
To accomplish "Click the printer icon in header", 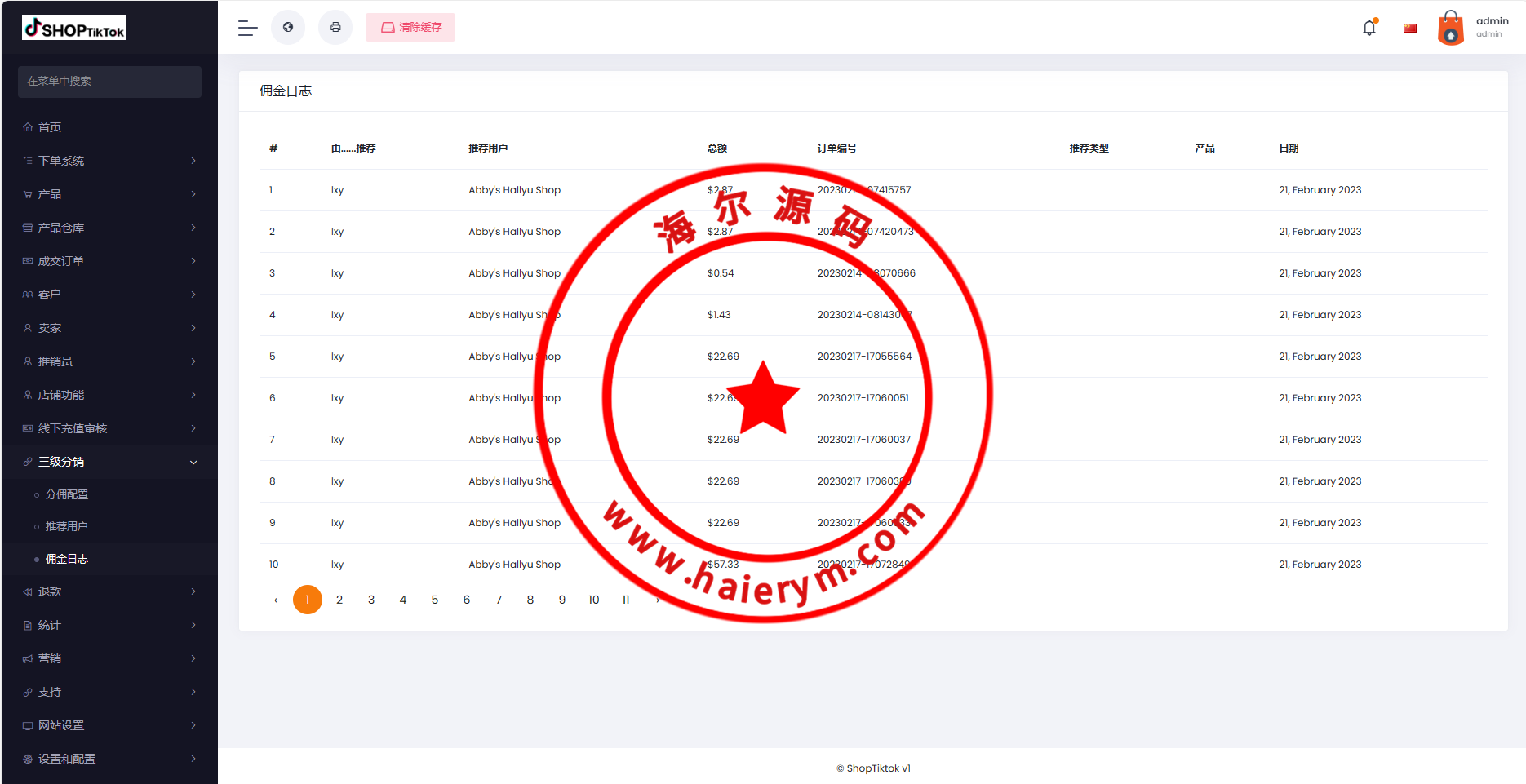I will pos(335,28).
